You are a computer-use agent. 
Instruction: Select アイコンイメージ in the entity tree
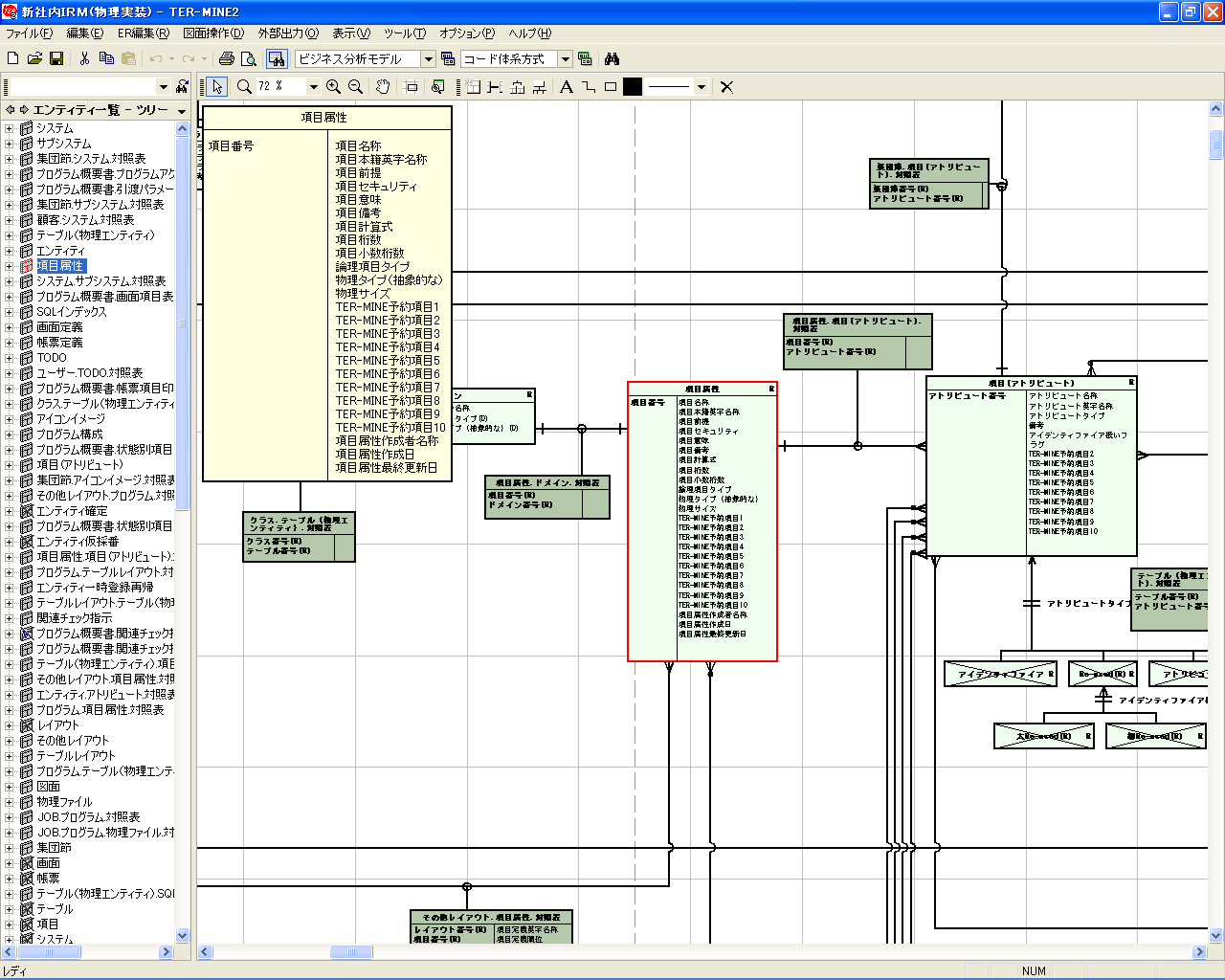(71, 419)
